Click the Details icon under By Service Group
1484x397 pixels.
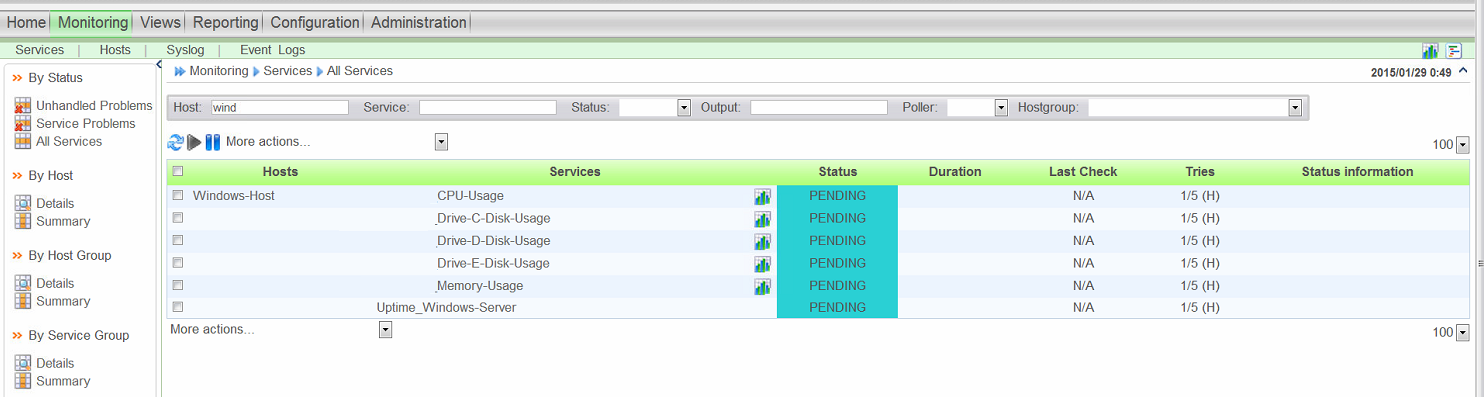click(23, 364)
